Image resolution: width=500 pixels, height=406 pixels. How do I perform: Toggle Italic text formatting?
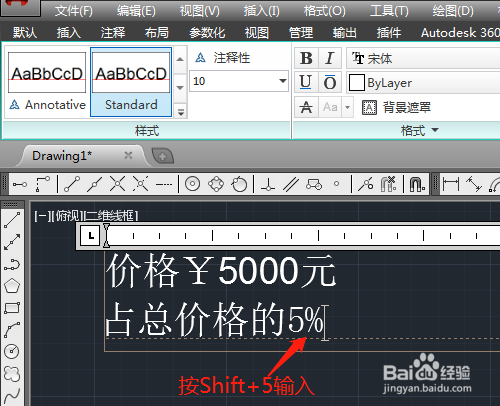click(330, 58)
